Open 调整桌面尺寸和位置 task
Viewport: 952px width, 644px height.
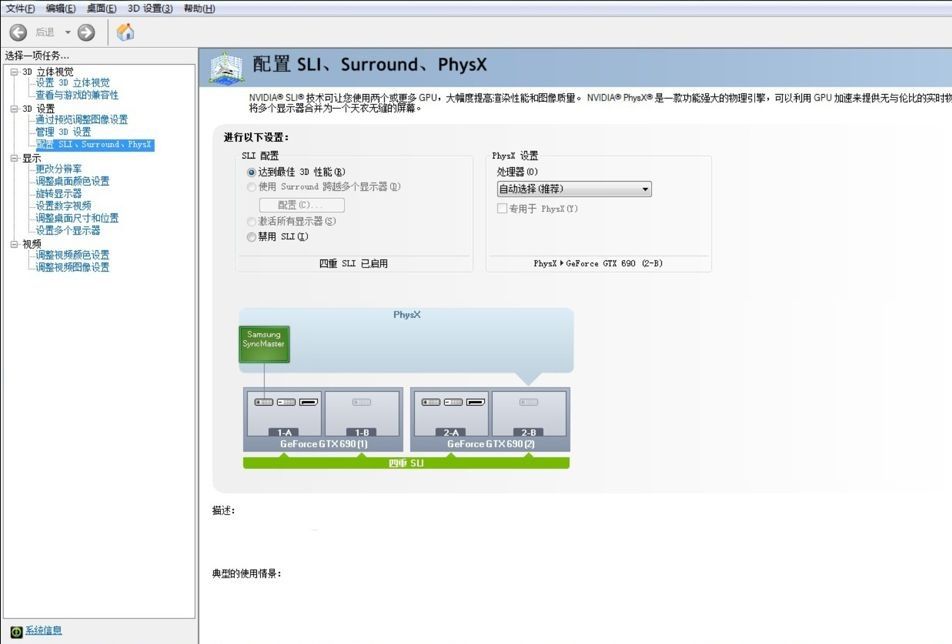click(x=76, y=218)
